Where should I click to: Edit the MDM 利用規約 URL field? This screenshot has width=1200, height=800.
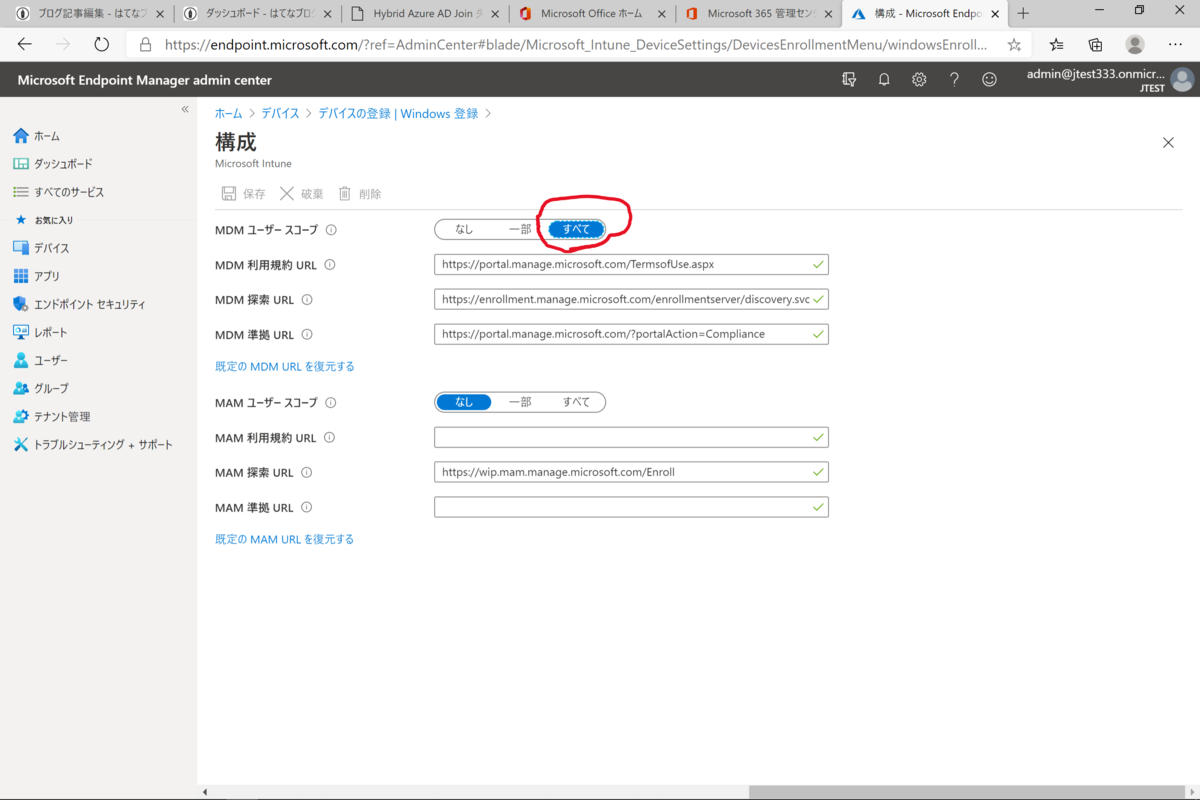click(631, 265)
